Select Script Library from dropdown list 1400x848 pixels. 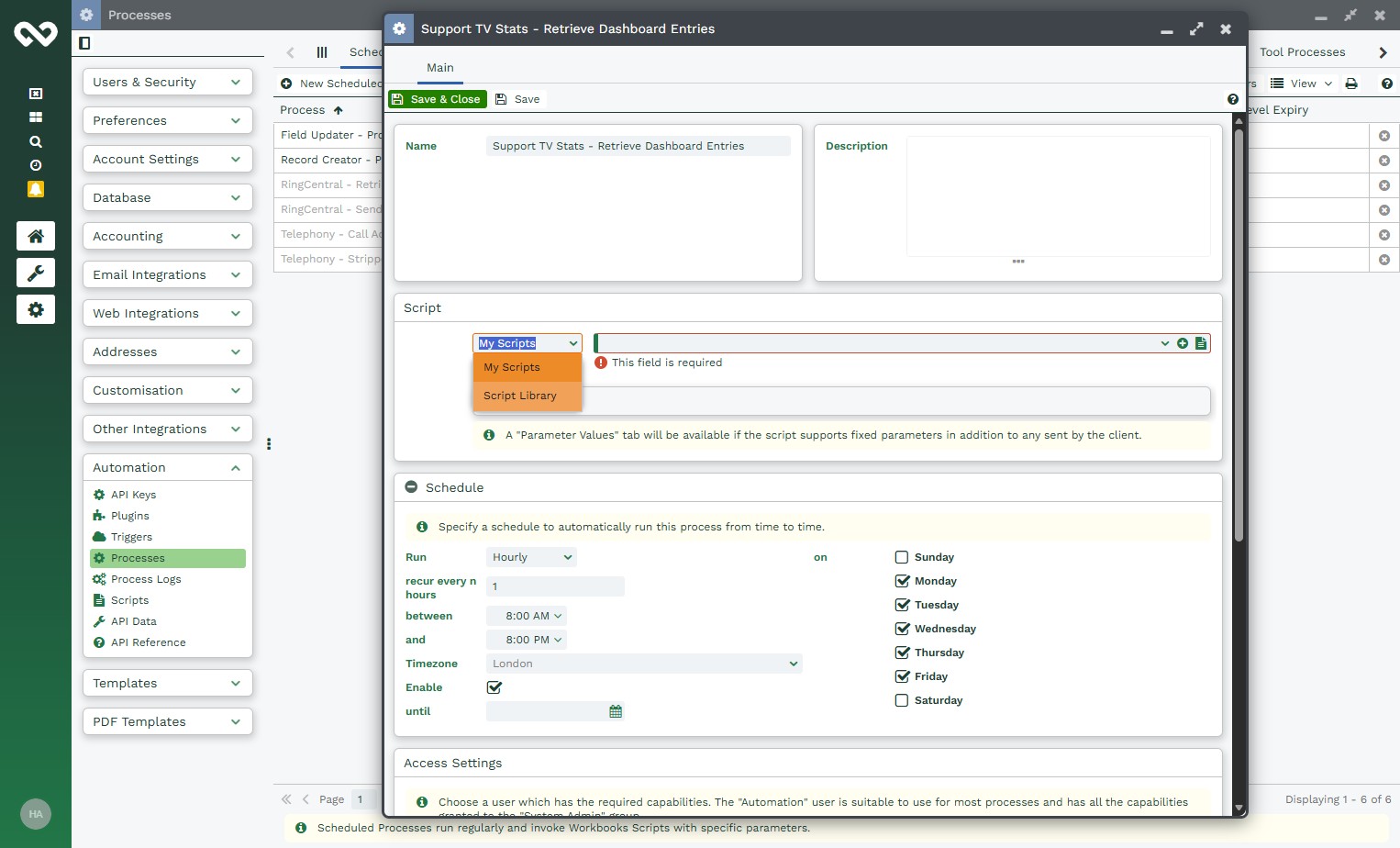point(520,396)
